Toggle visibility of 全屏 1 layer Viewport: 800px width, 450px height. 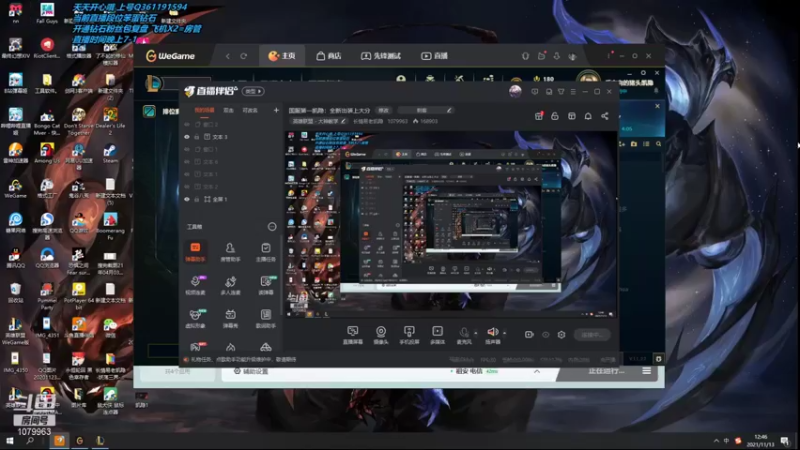pyautogui.click(x=187, y=199)
